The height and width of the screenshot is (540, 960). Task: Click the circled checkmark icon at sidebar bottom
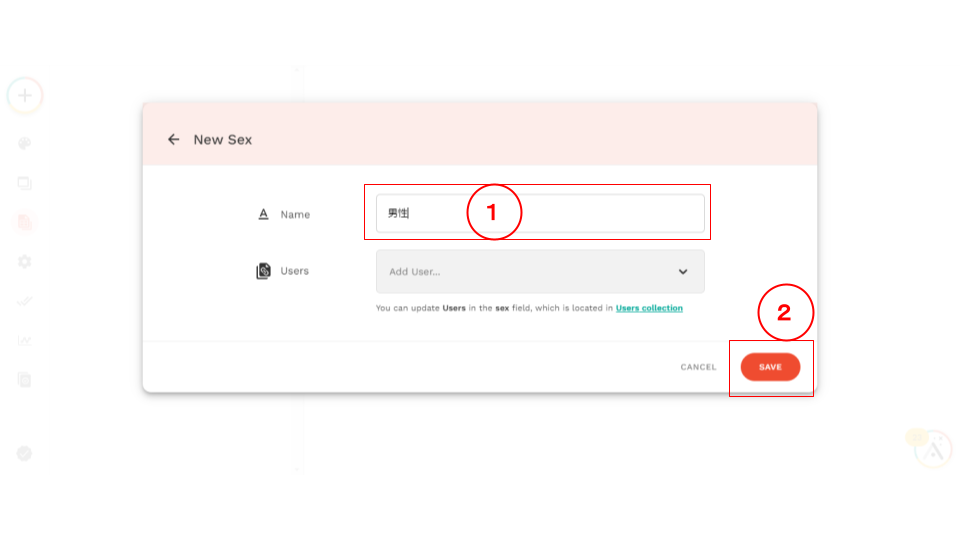[24, 454]
